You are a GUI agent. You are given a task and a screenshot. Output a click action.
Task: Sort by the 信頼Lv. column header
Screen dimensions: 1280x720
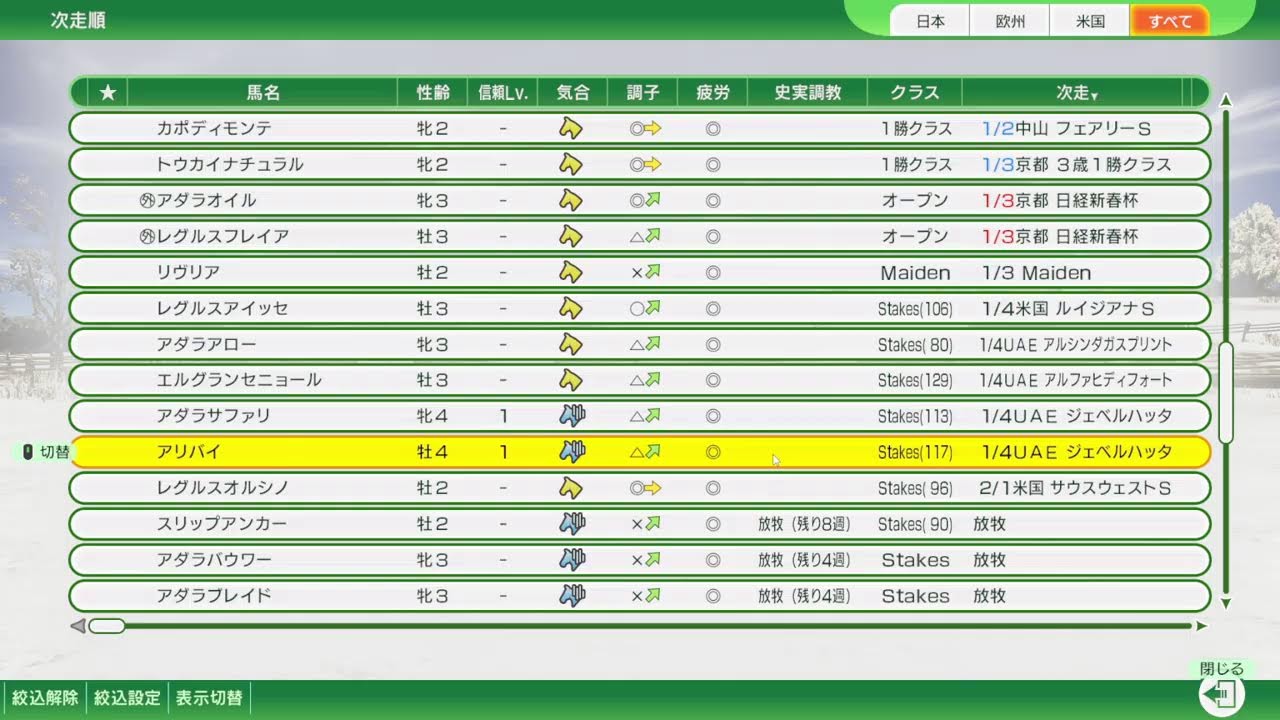coord(502,93)
